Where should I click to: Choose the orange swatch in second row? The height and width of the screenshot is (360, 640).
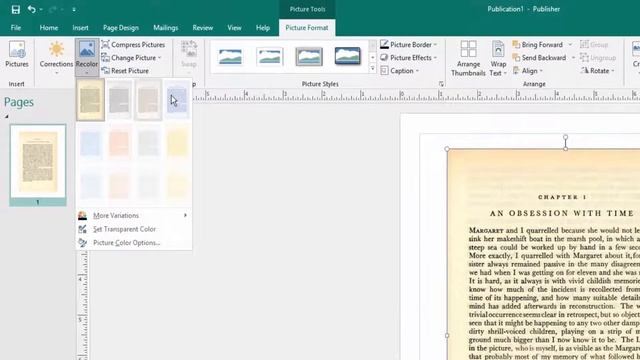coord(119,143)
